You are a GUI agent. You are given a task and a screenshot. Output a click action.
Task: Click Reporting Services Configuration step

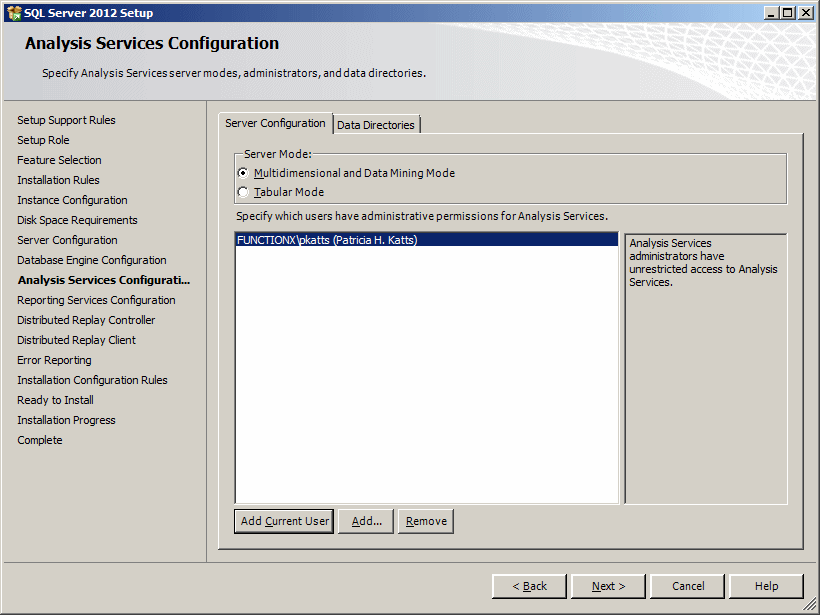(x=96, y=300)
